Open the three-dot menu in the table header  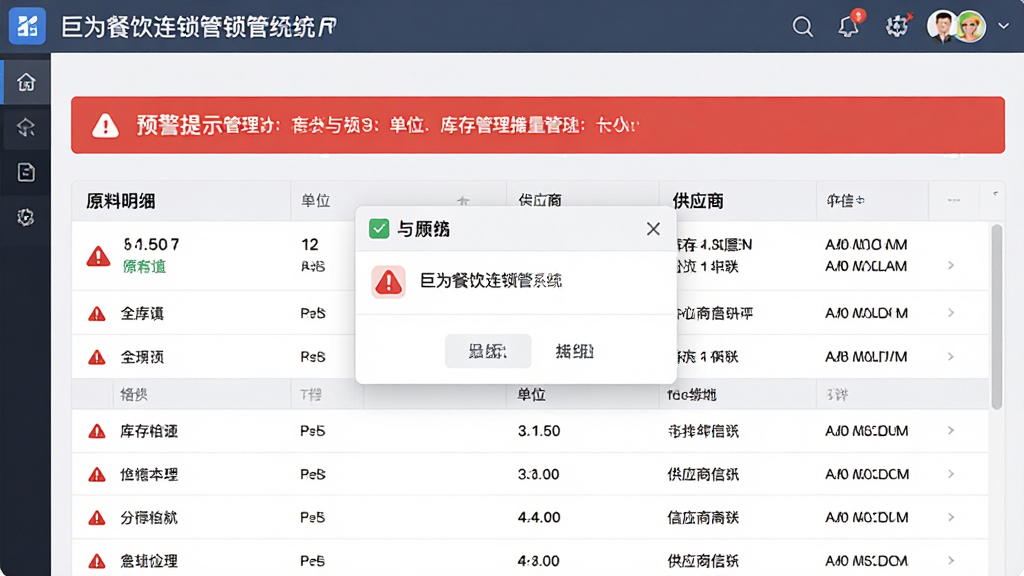pos(953,200)
